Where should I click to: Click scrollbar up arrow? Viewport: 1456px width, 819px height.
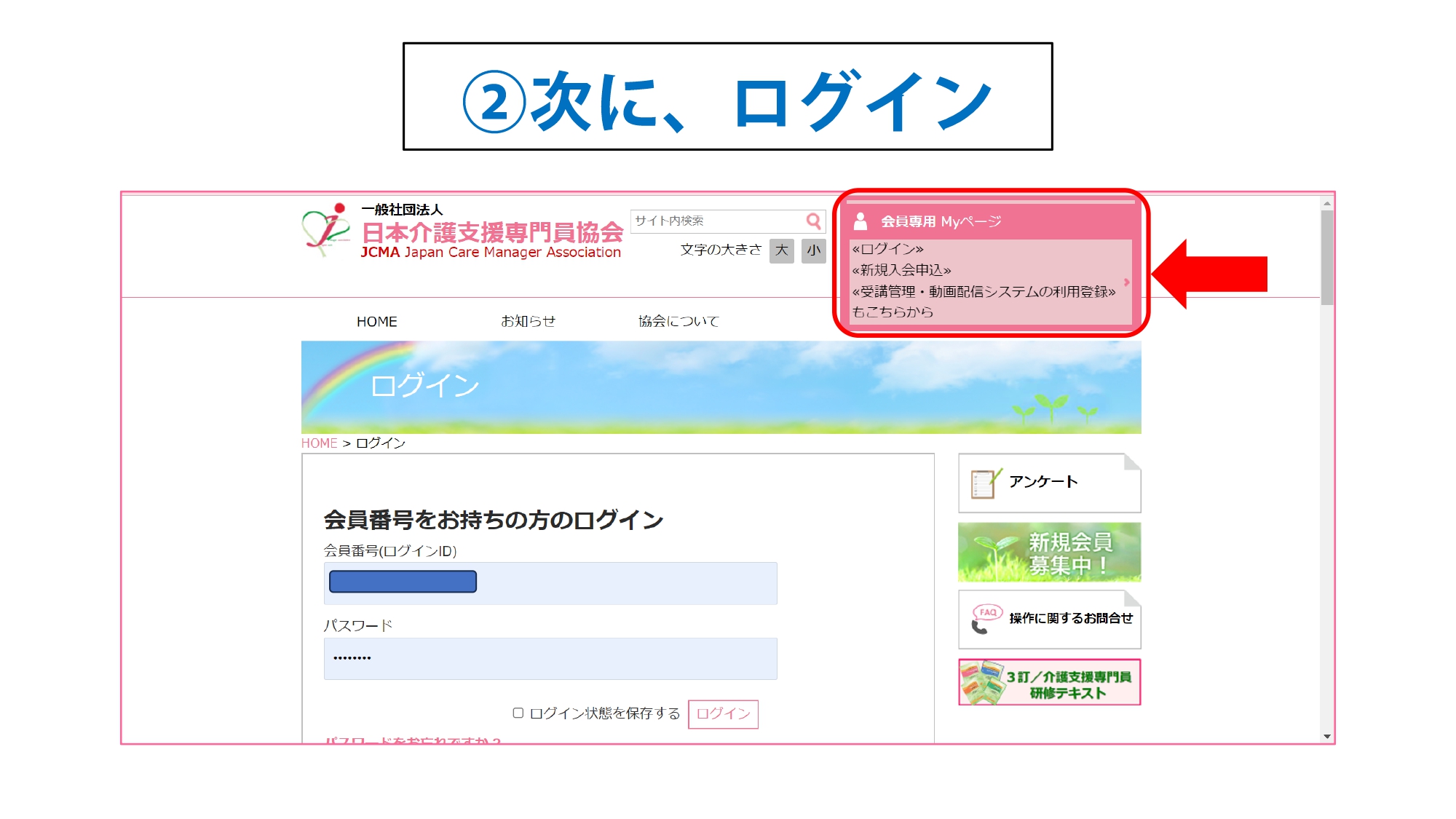point(1327,203)
